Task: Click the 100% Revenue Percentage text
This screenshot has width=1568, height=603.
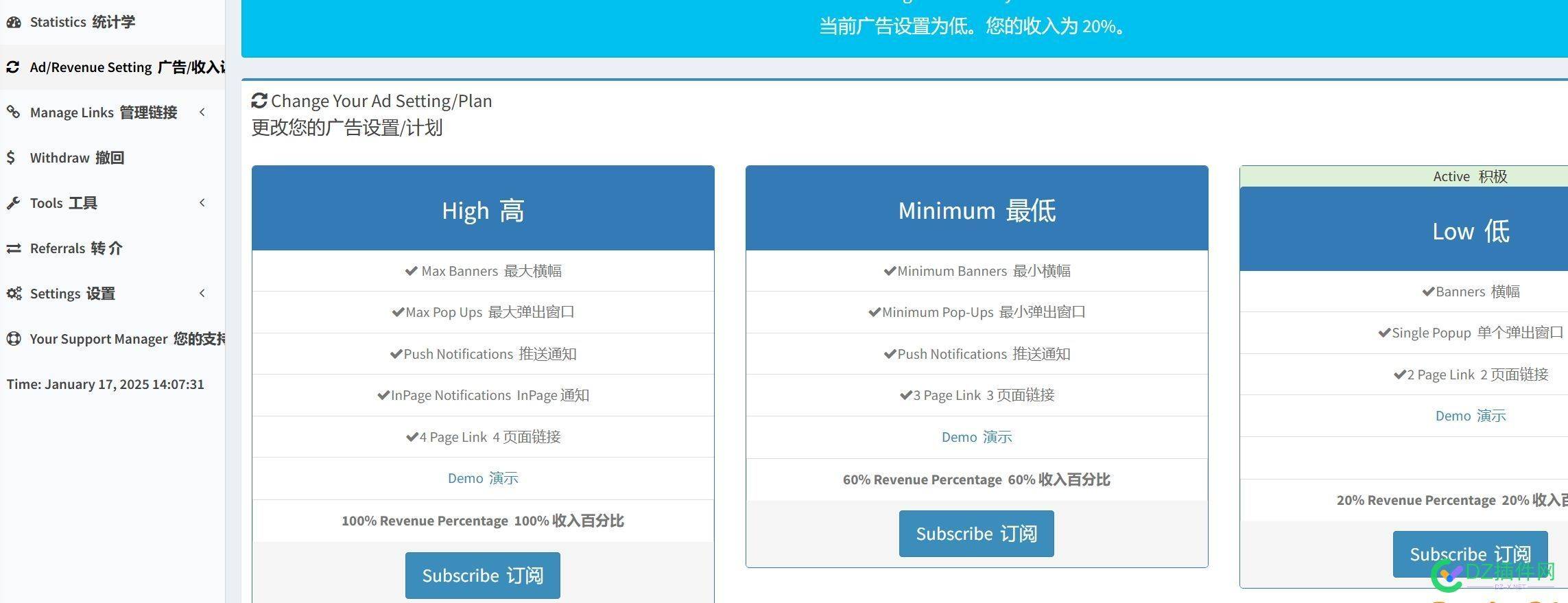Action: tap(483, 521)
